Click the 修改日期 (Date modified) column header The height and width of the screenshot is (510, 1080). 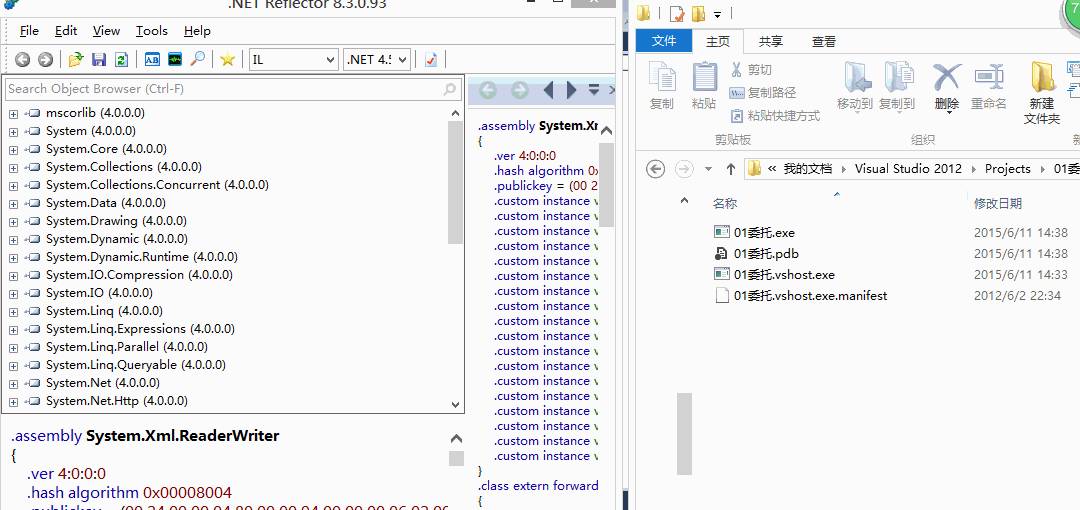coord(997,203)
